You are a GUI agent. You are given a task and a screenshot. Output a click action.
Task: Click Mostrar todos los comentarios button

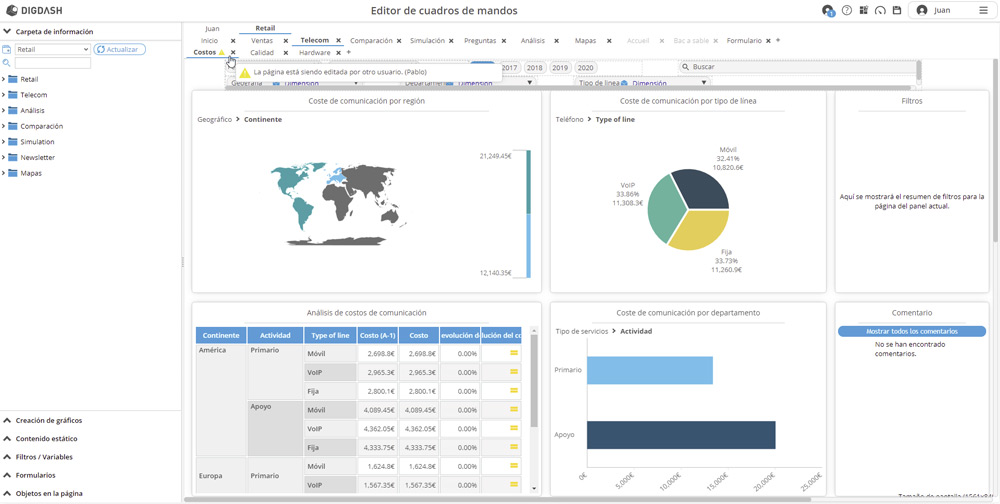pyautogui.click(x=911, y=331)
